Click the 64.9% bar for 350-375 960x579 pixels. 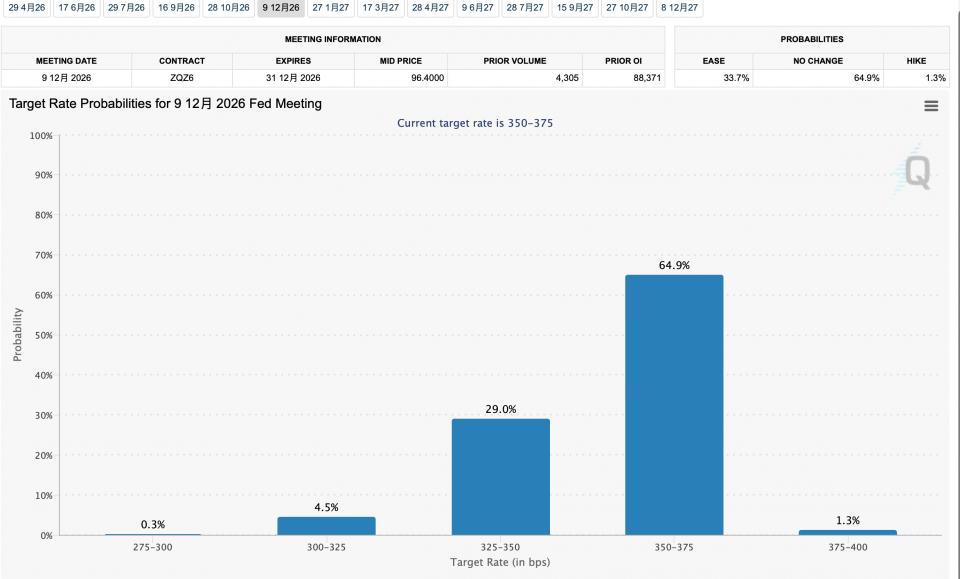point(673,405)
